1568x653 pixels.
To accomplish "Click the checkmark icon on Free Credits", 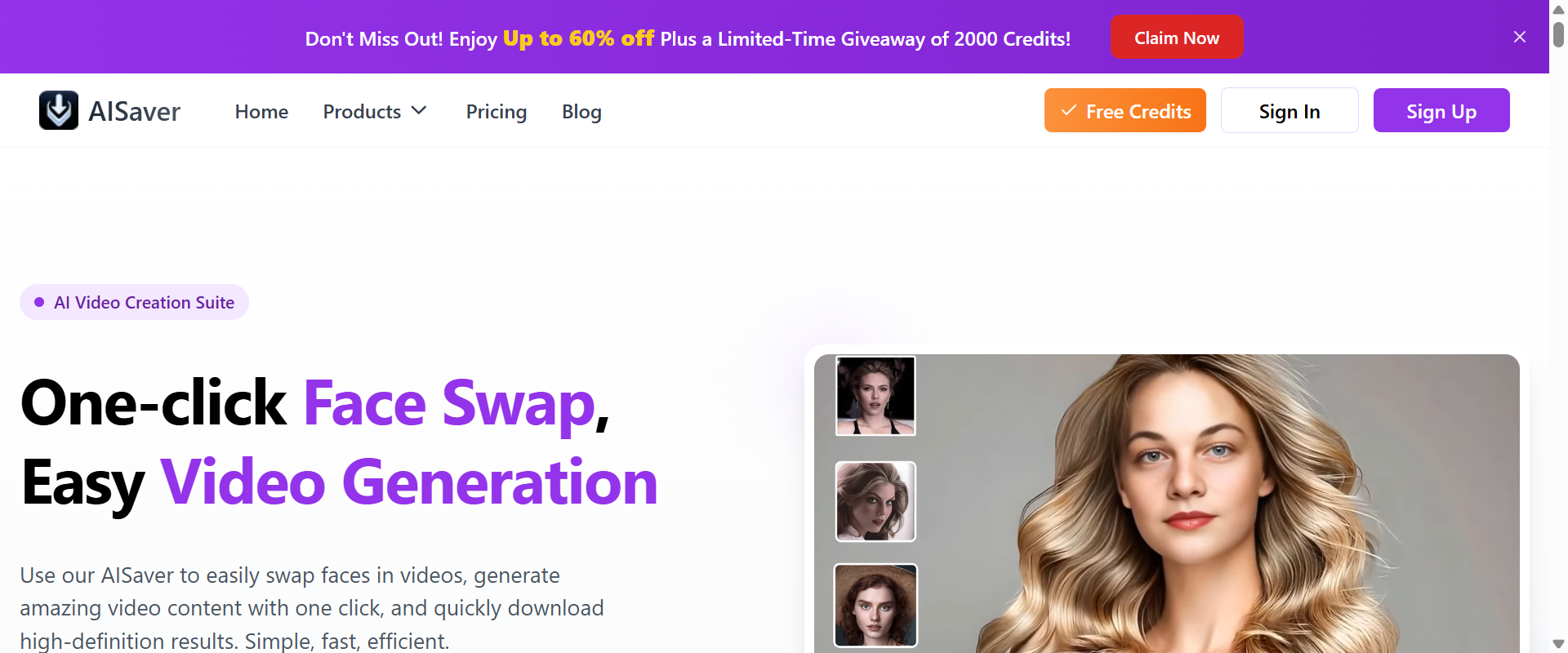I will (x=1068, y=110).
